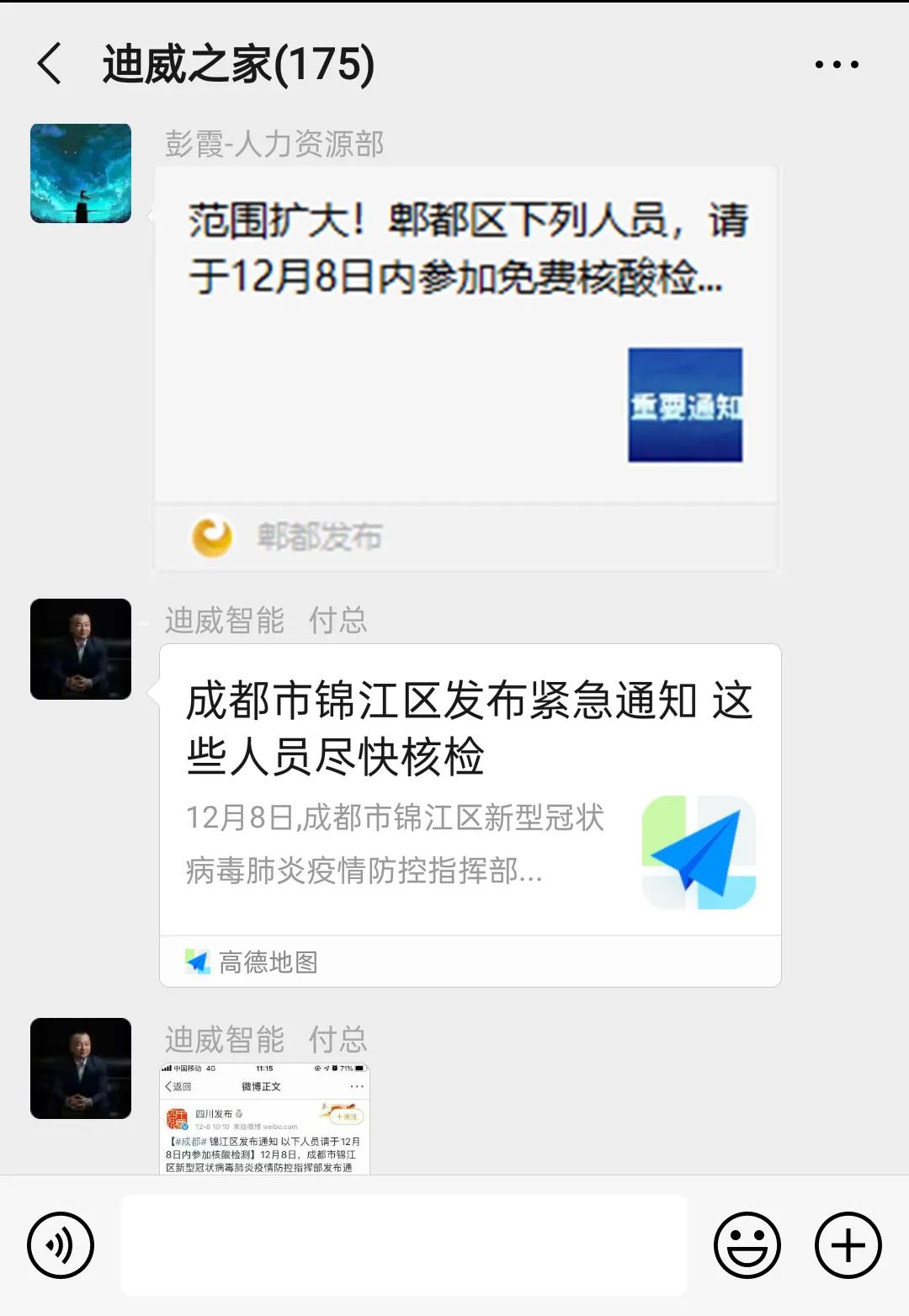Open the plus attachments menu
Screen dimensions: 909x1316
pyautogui.click(x=848, y=1245)
